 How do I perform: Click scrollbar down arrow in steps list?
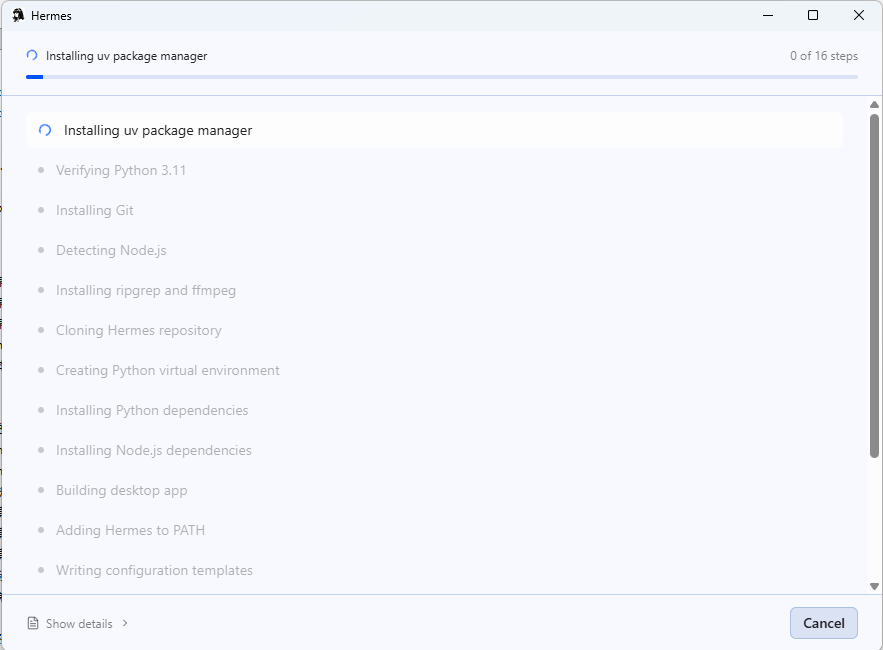pyautogui.click(x=874, y=586)
